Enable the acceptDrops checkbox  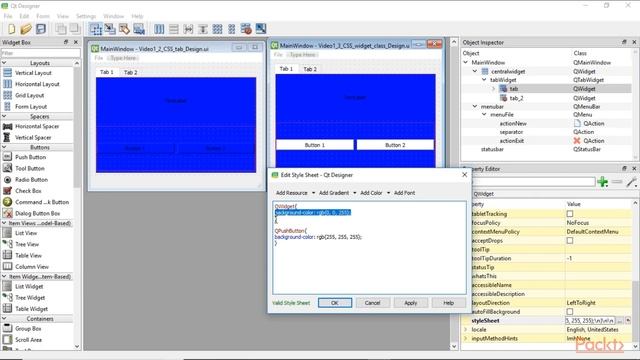tap(570, 241)
